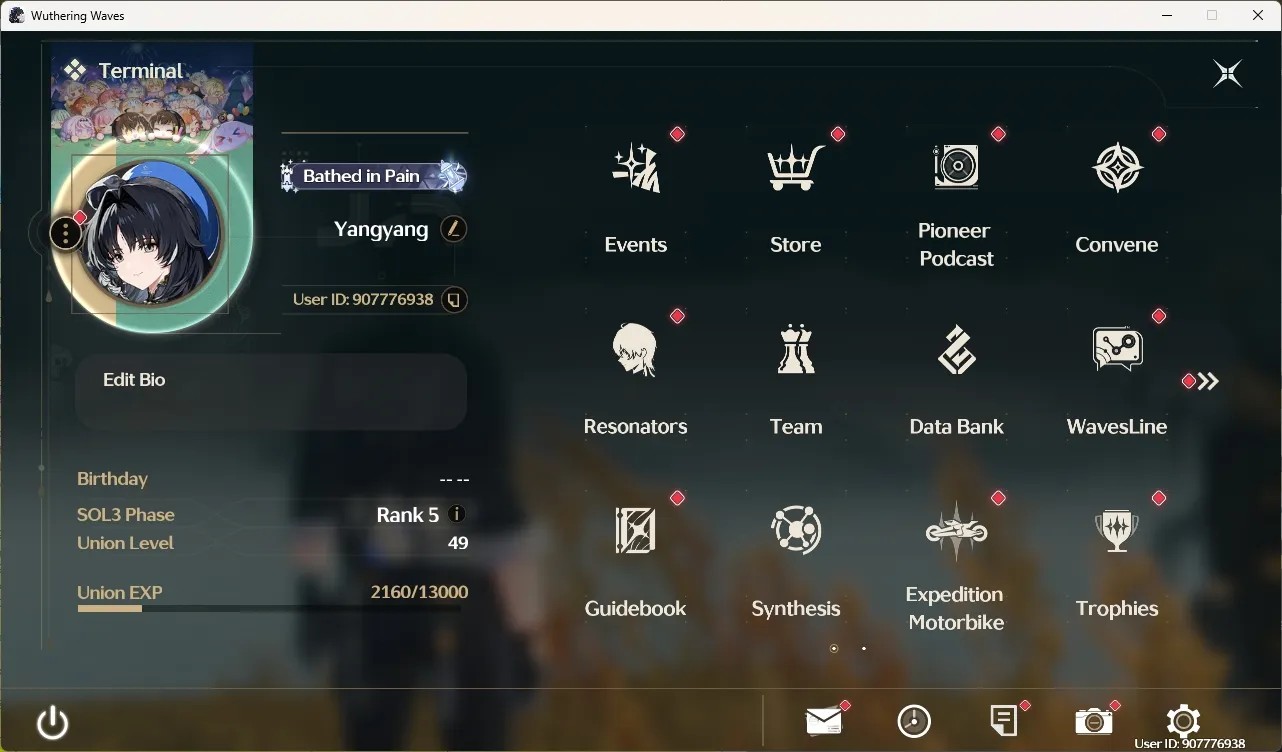Open the Trophies icon
Viewport: 1282px width, 752px height.
1117,530
